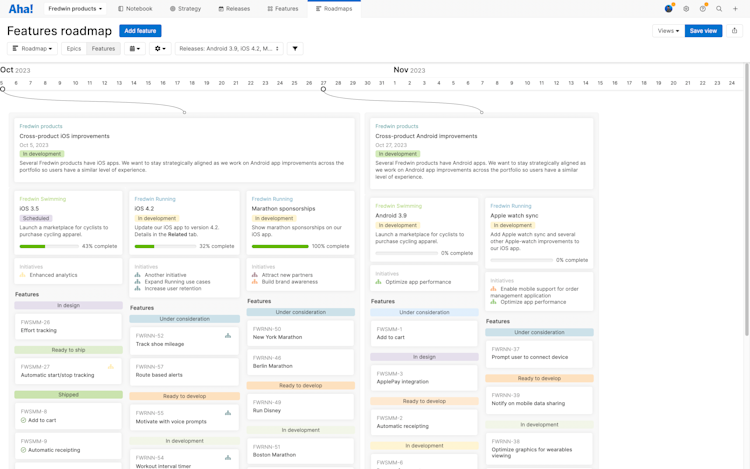Open feature FWRNN-37 Prompt user to connect device

coord(539,353)
